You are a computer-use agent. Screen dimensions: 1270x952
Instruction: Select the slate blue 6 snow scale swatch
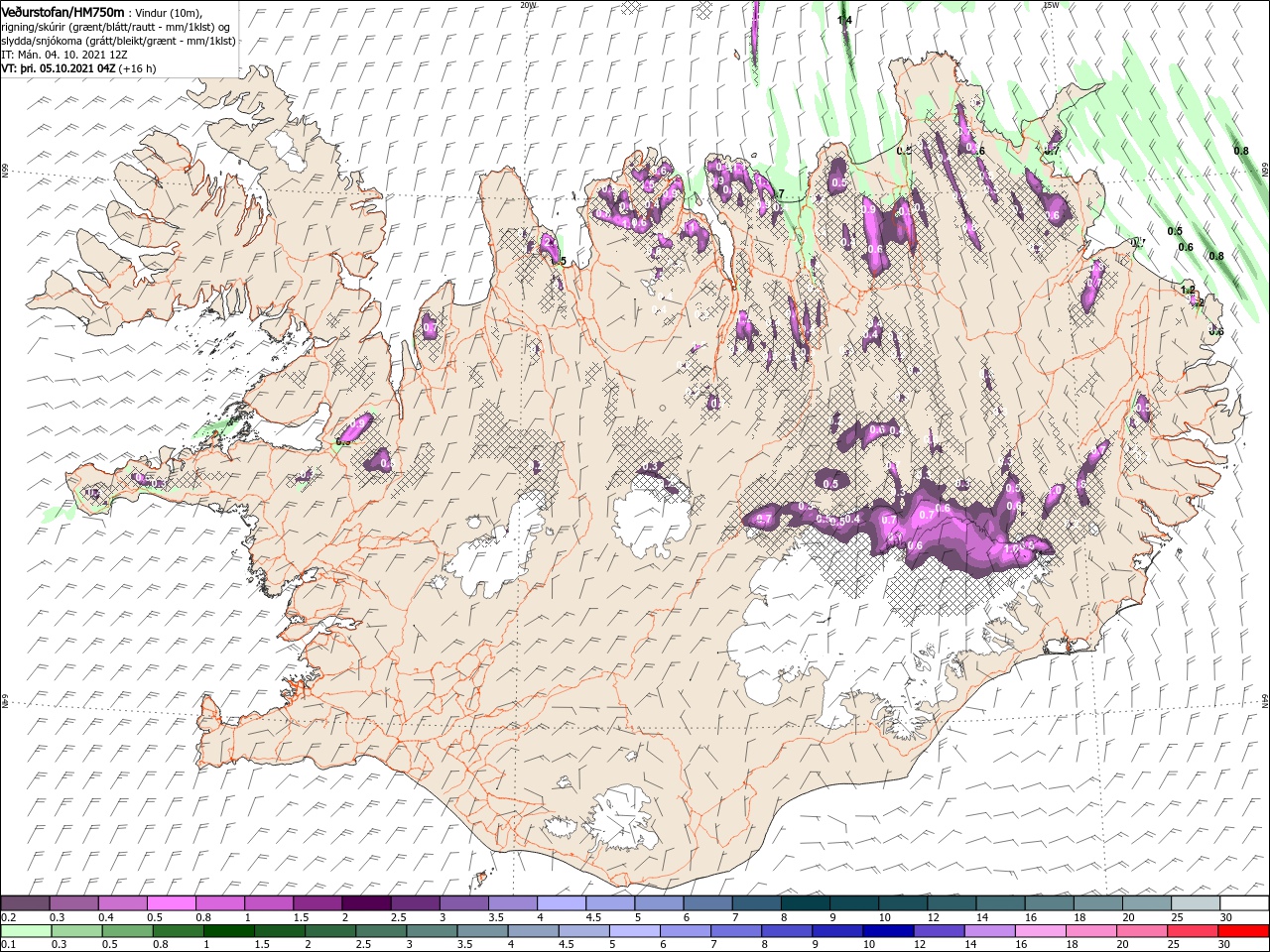[707, 902]
